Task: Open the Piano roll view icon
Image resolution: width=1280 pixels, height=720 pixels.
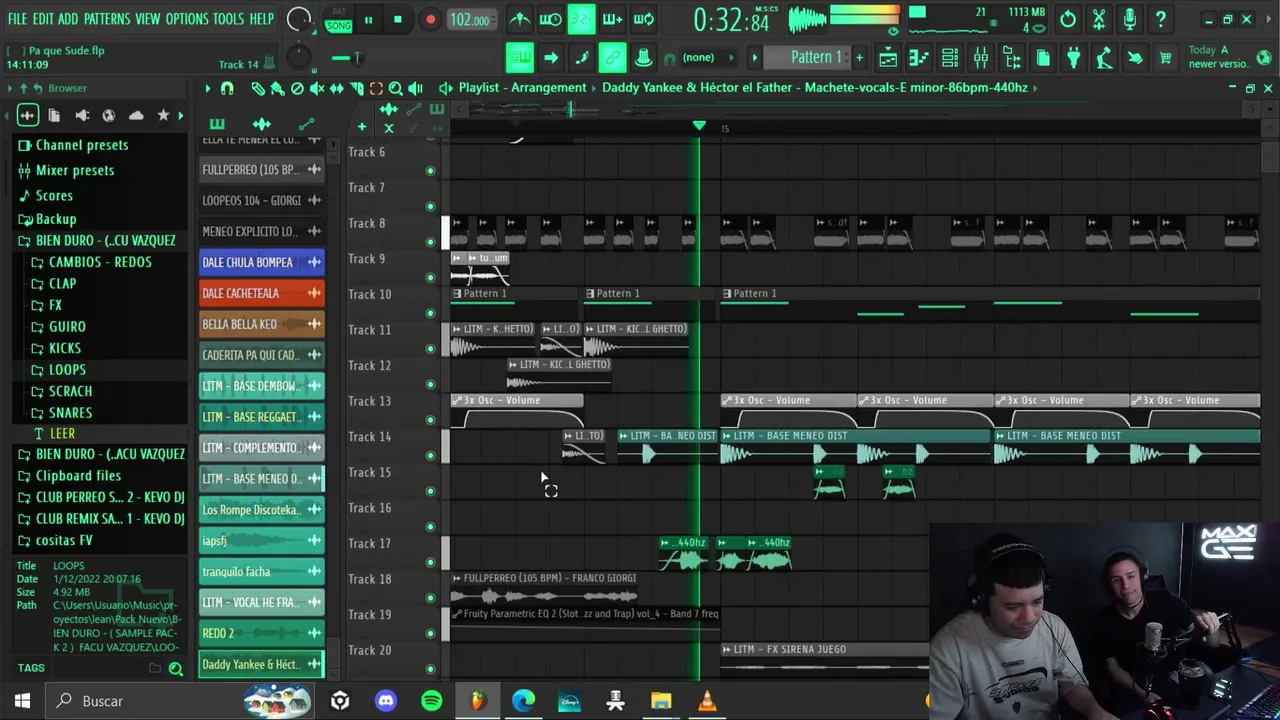Action: point(919,58)
